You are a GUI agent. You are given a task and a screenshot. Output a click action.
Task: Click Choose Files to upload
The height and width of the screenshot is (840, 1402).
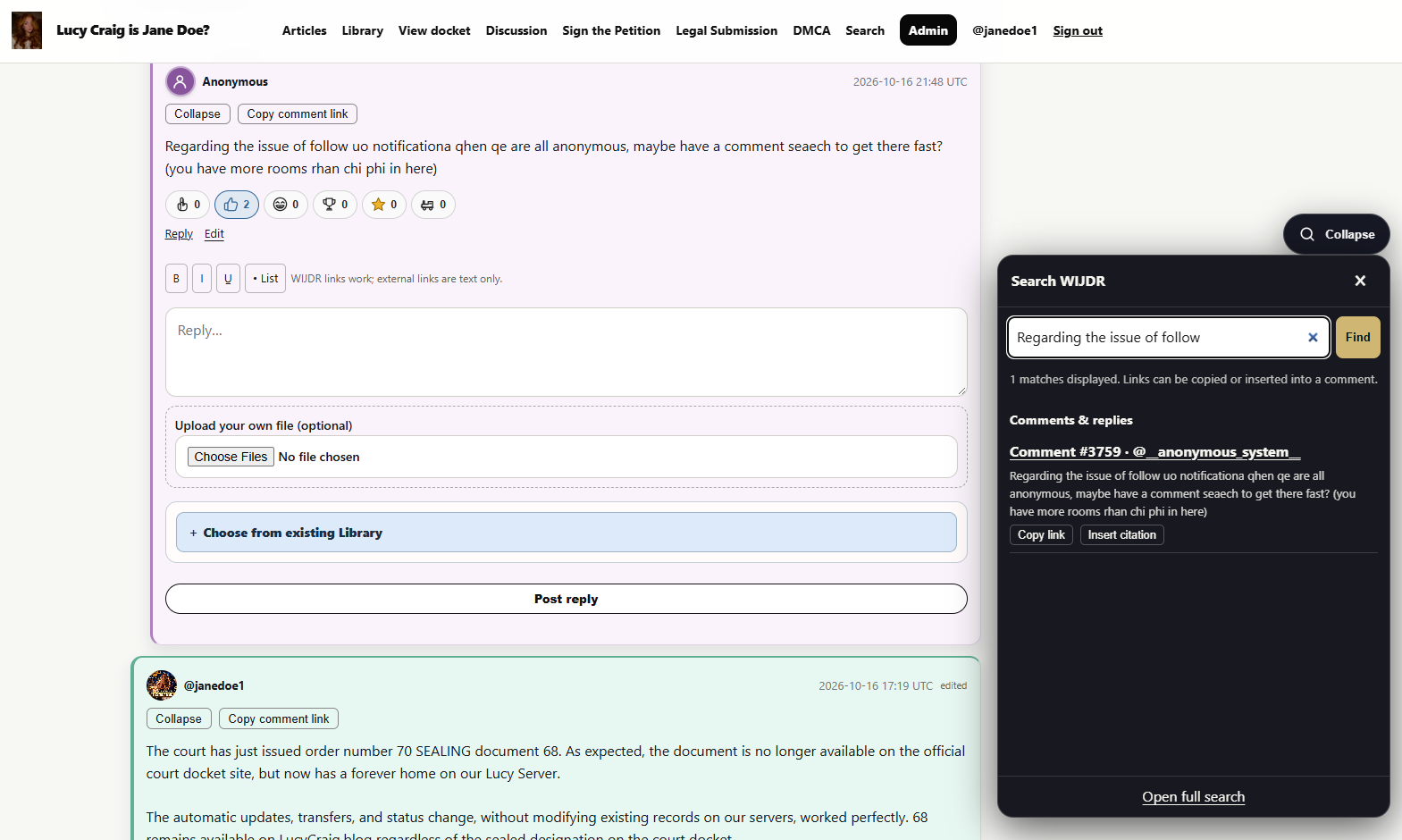tap(231, 457)
